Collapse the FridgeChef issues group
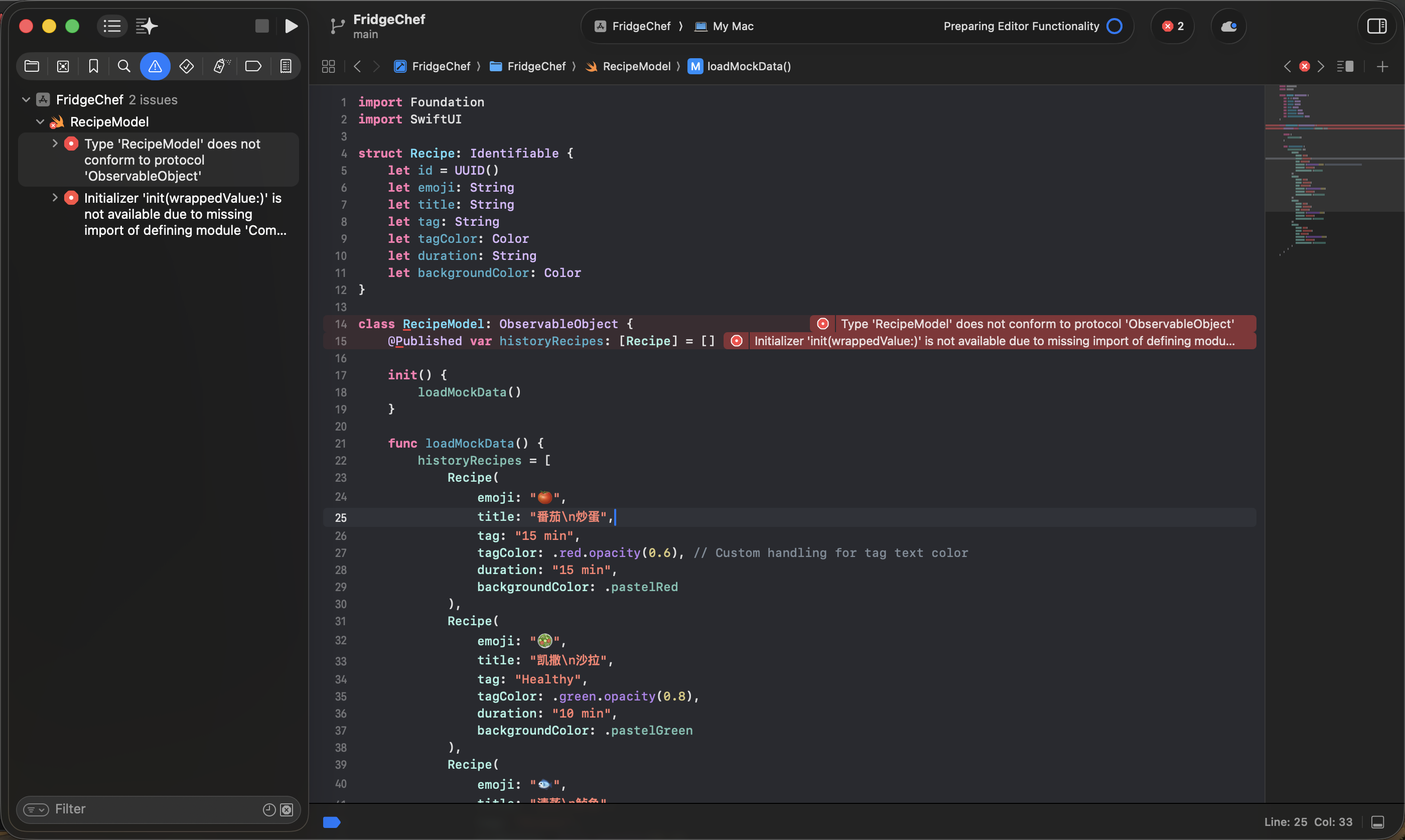The image size is (1405, 840). pyautogui.click(x=26, y=100)
